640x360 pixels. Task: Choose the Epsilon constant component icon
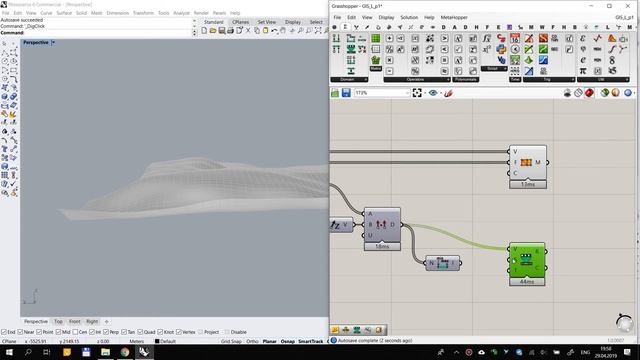[583, 38]
